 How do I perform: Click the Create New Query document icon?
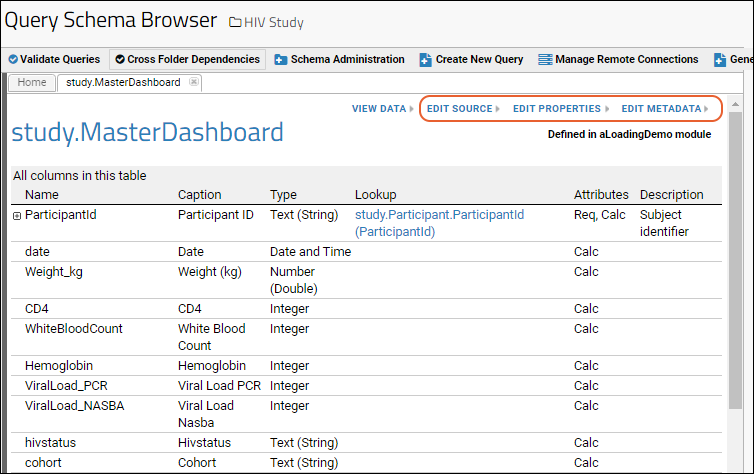[x=425, y=60]
